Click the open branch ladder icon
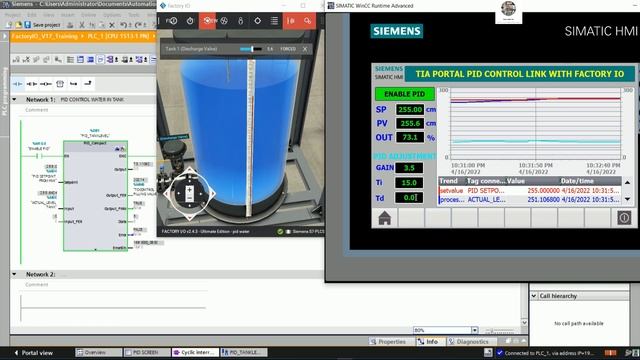Image resolution: width=640 pixels, height=360 pixels. pyautogui.click(x=73, y=84)
